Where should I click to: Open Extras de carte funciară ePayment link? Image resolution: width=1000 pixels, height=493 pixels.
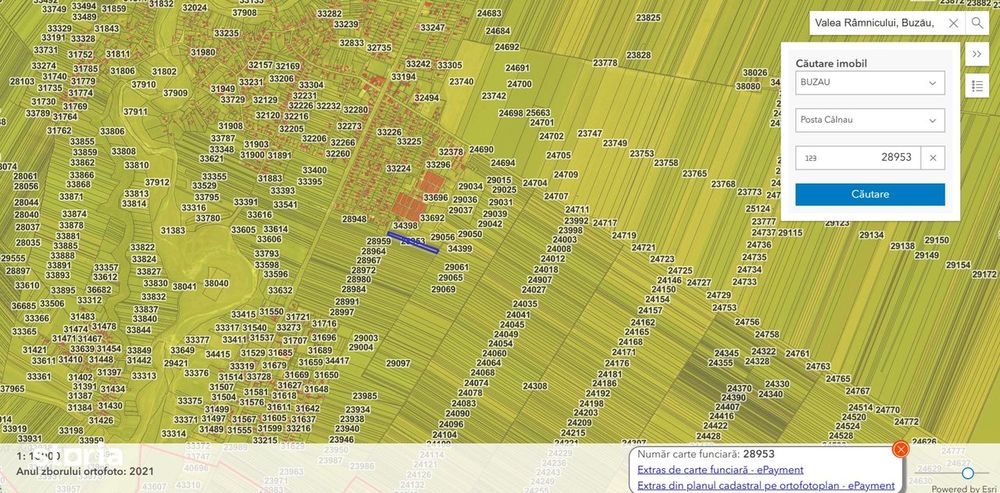(x=720, y=470)
